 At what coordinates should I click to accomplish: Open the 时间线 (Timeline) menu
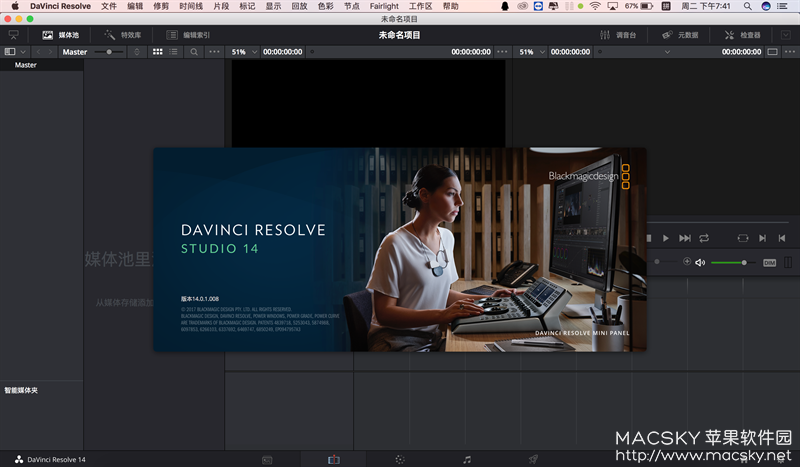tap(191, 6)
